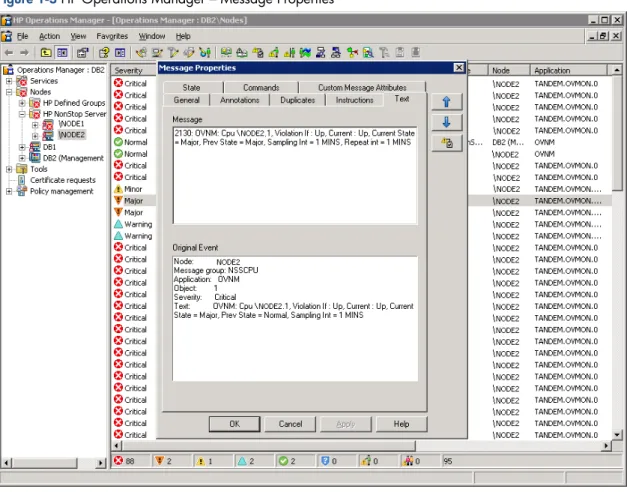Collapse HP NonStop Server node
The image size is (627, 492).
[22, 114]
